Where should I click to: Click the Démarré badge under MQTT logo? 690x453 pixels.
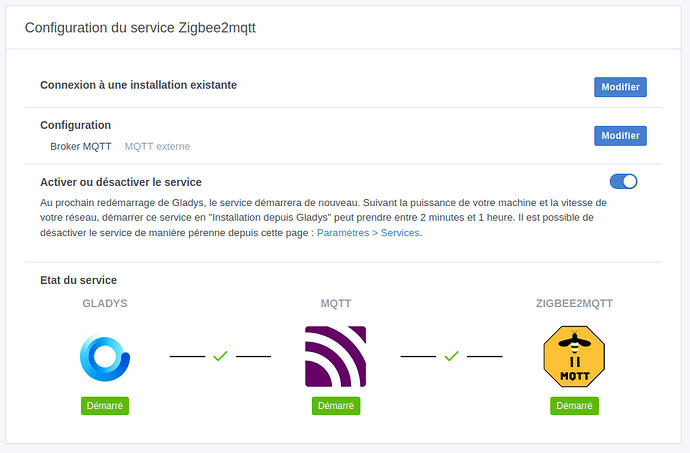tap(335, 406)
